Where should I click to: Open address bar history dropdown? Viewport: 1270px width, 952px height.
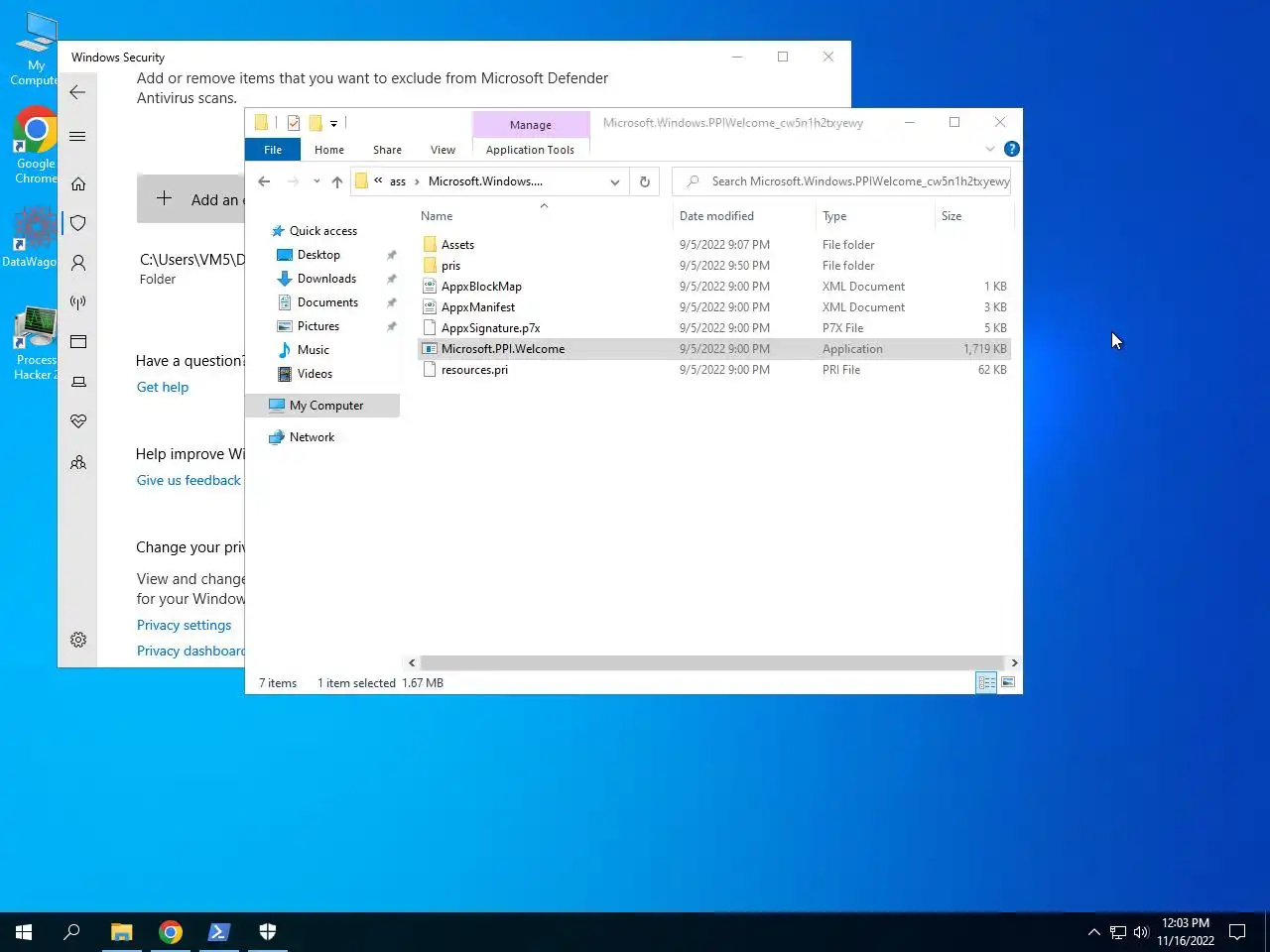[615, 181]
